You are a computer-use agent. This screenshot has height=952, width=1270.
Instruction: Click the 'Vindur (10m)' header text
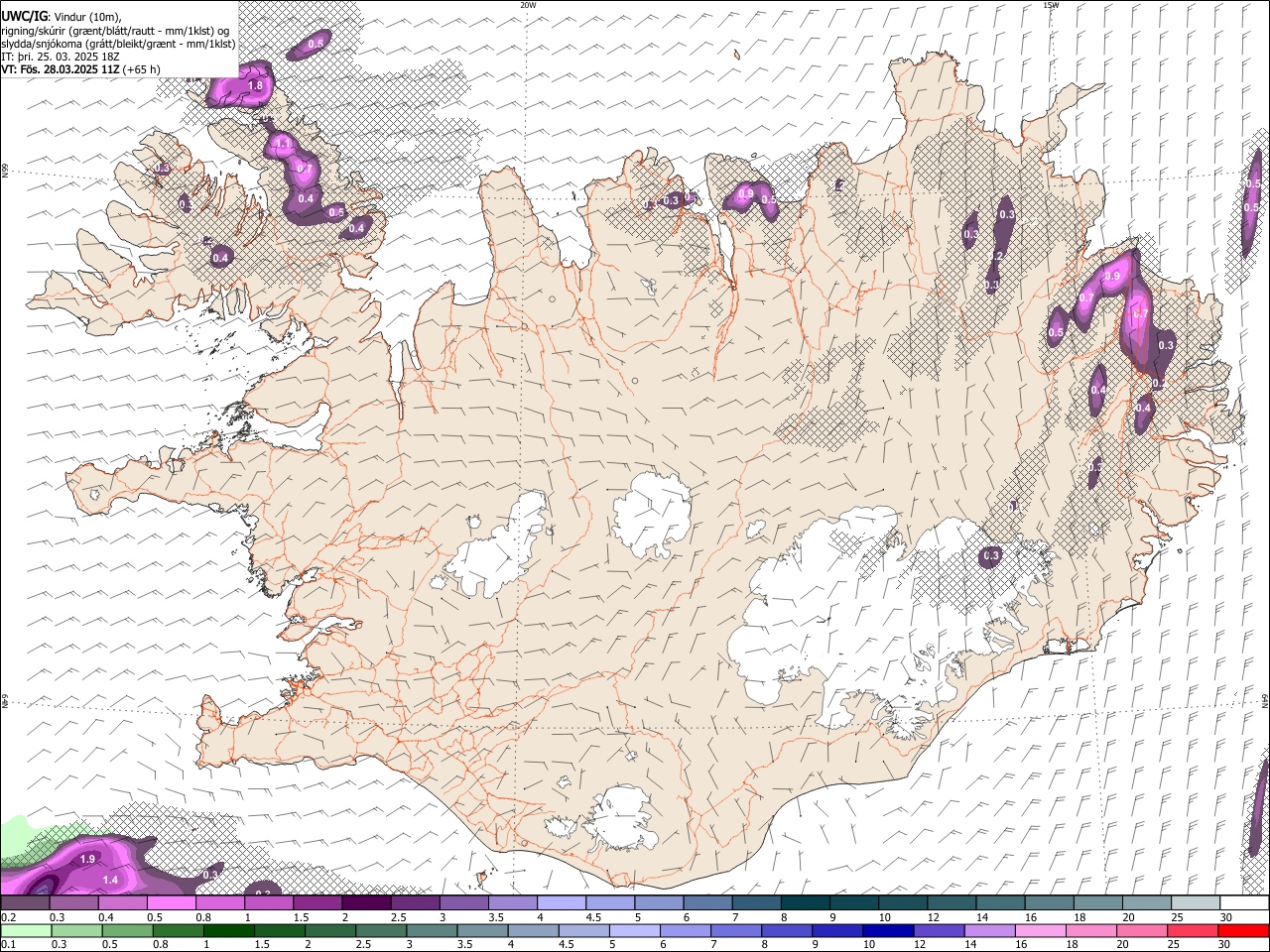[86, 17]
